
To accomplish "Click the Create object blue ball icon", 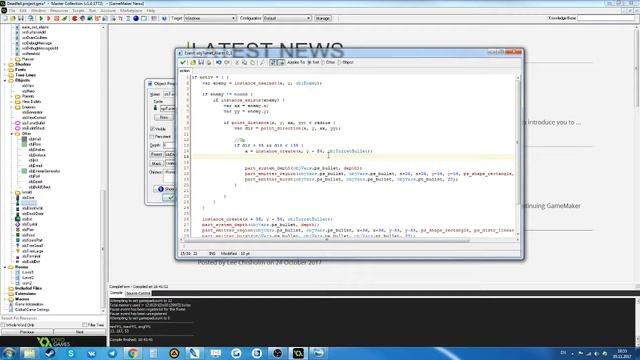I will pyautogui.click(x=136, y=18).
